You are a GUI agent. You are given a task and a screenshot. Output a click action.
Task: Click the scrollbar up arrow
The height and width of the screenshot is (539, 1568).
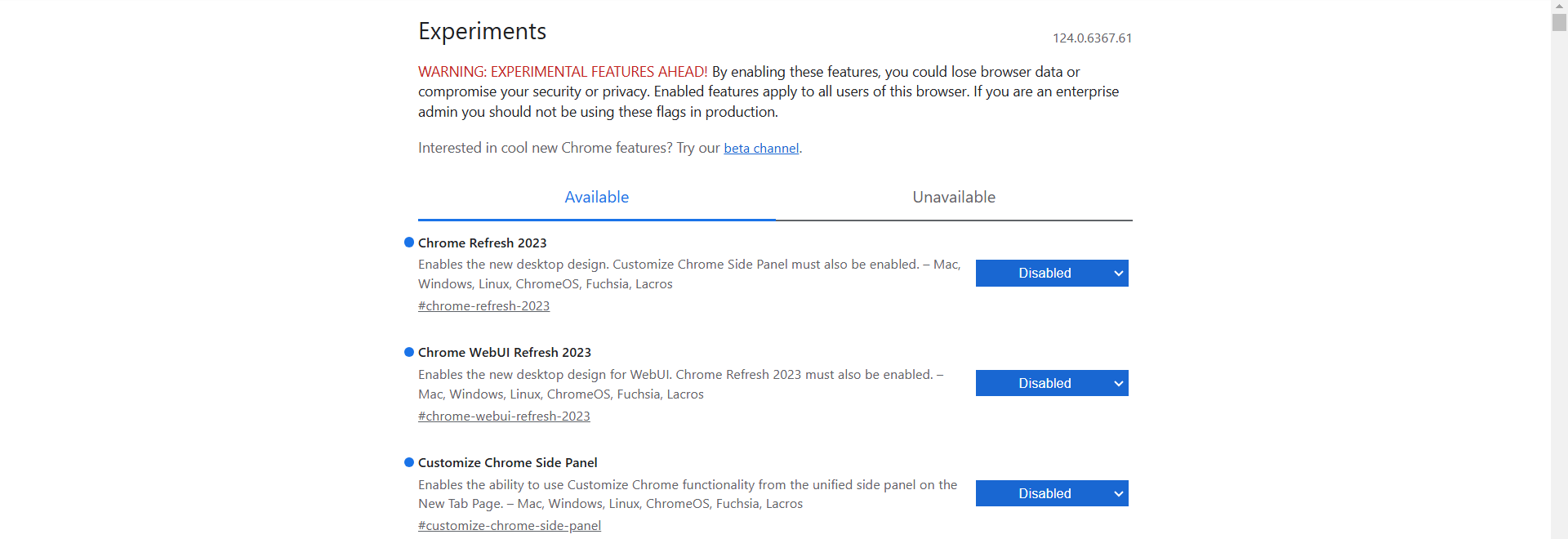1559,5
